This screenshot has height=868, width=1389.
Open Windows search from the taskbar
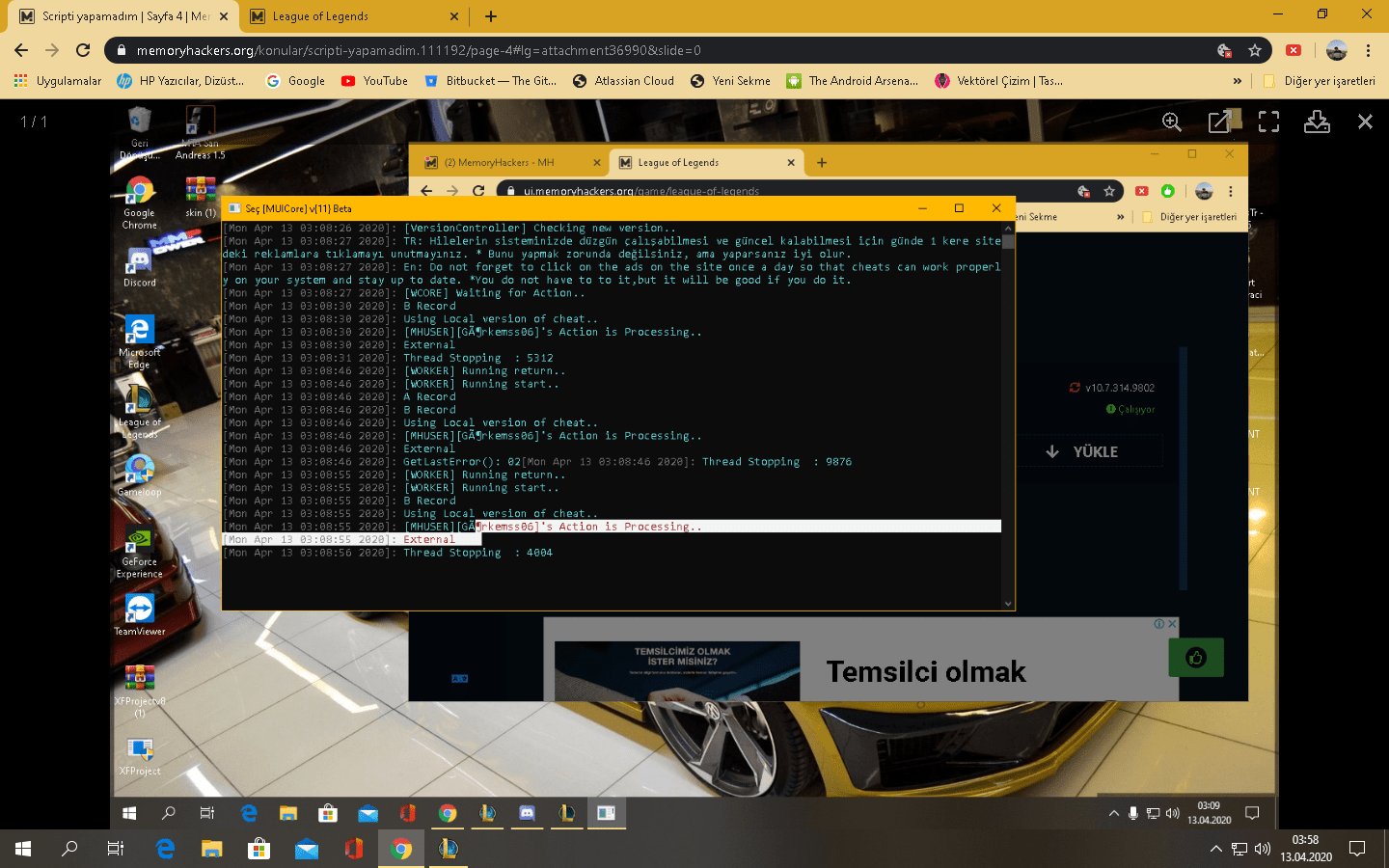69,849
